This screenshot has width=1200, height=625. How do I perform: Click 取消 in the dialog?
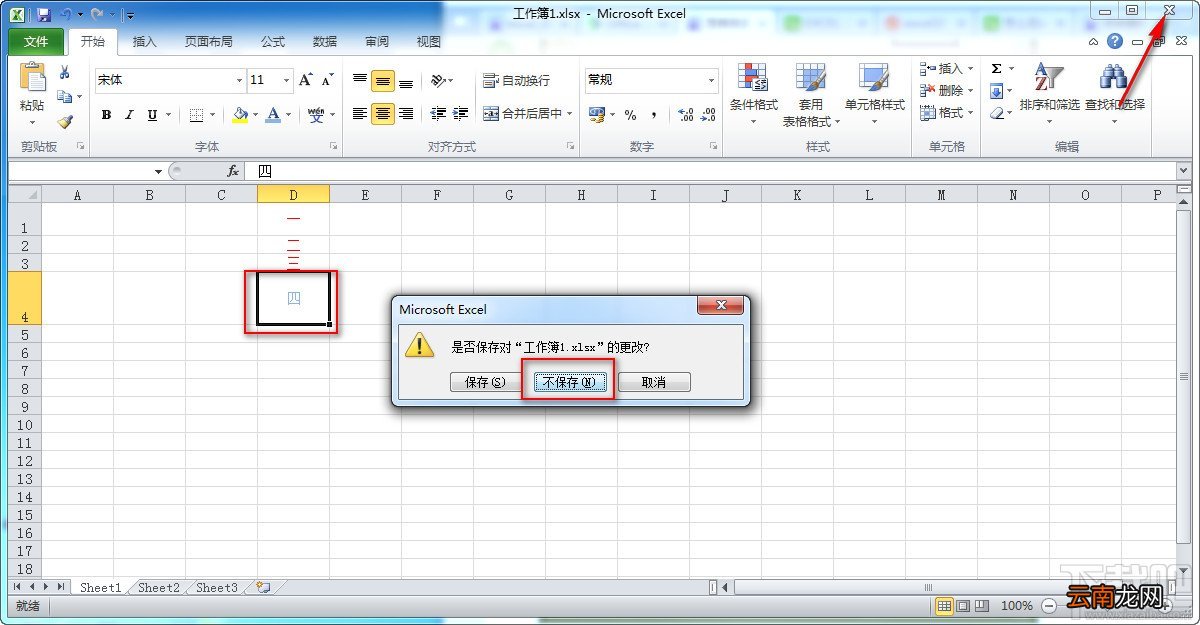[x=654, y=382]
